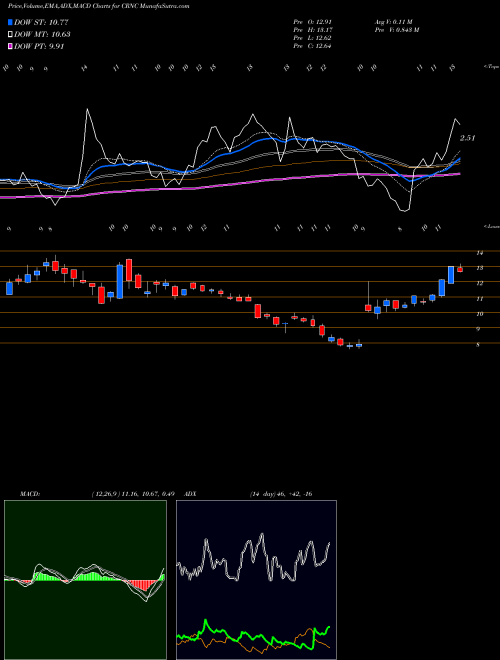Click the ADX '(14 day) 46, +42, -16' values
Image resolution: width=500 pixels, height=660 pixels.
281,494
